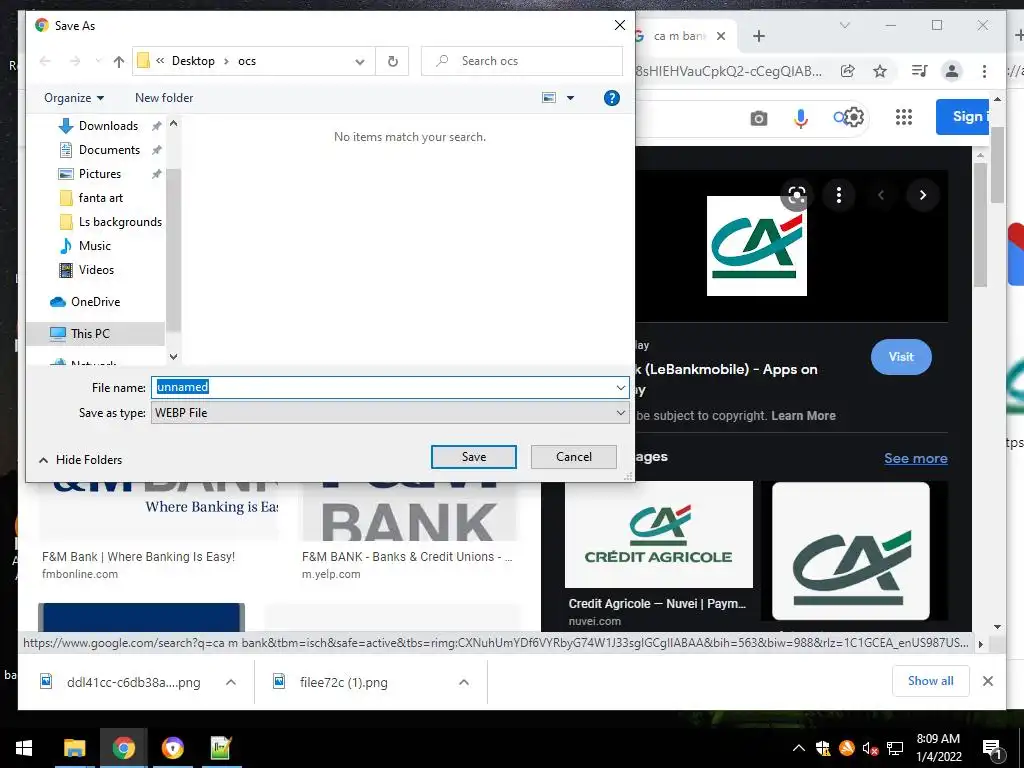
Task: Open Chrome media controls icon
Action: pos(920,71)
